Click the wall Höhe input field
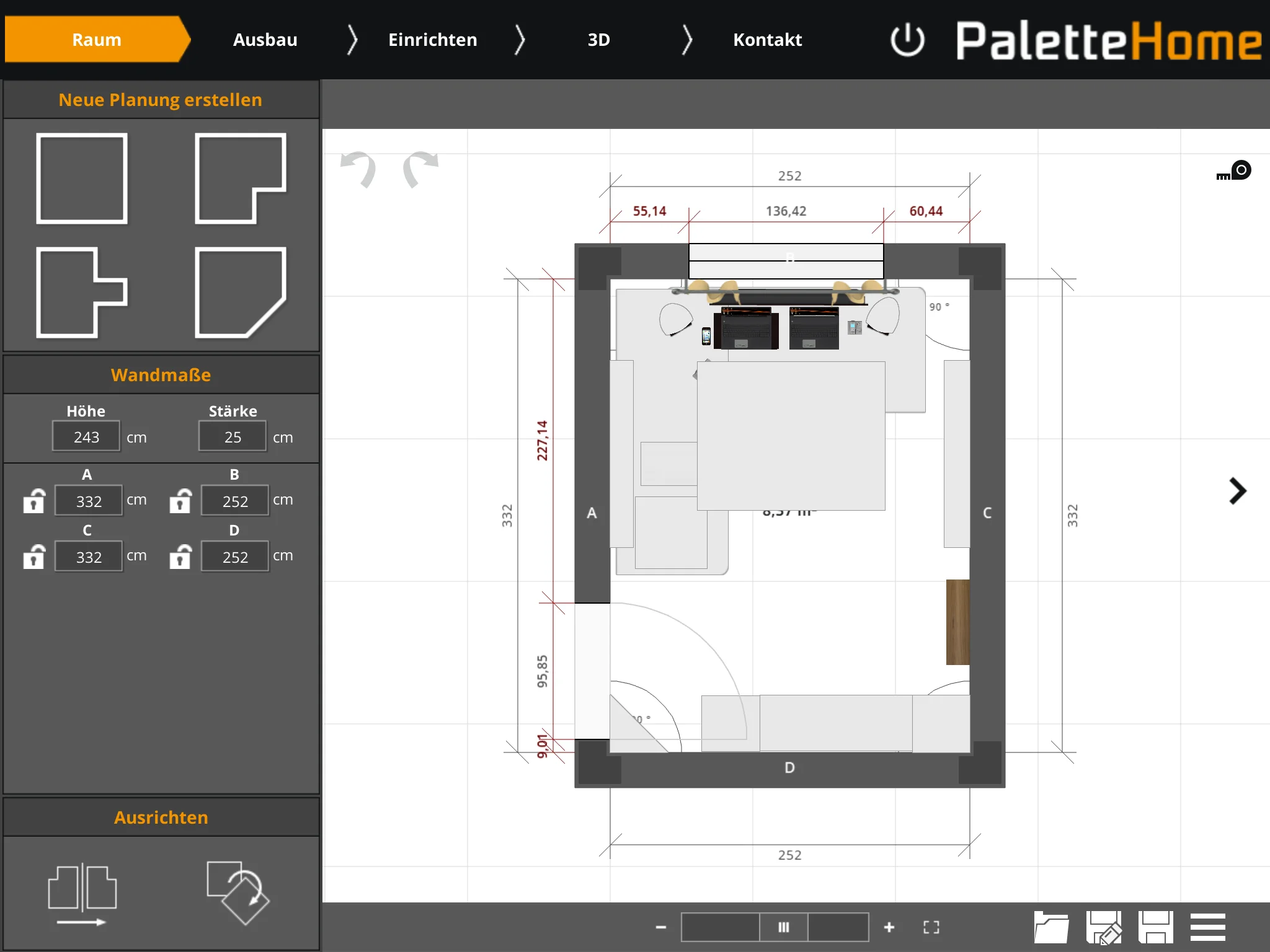This screenshot has width=1270, height=952. [86, 437]
